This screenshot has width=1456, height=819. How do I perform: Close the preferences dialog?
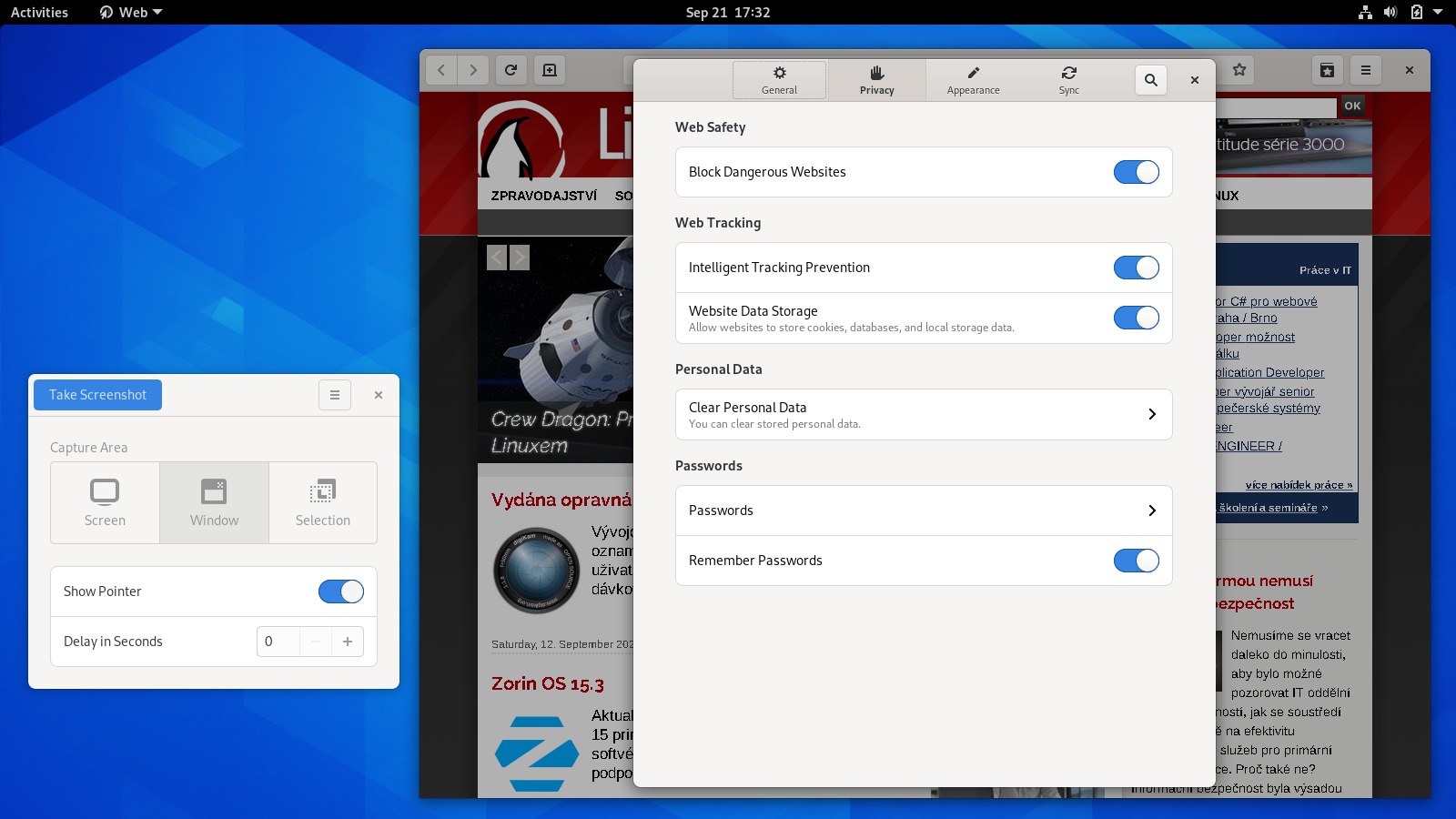pos(1195,80)
